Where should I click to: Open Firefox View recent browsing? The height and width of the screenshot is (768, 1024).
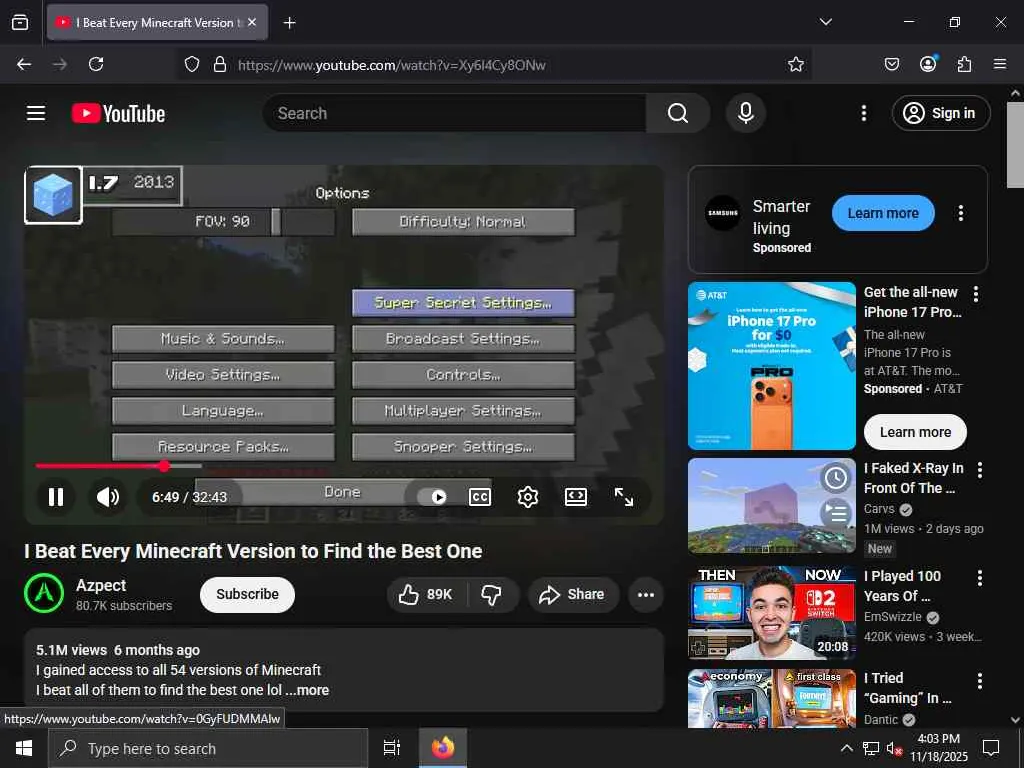pos(20,22)
